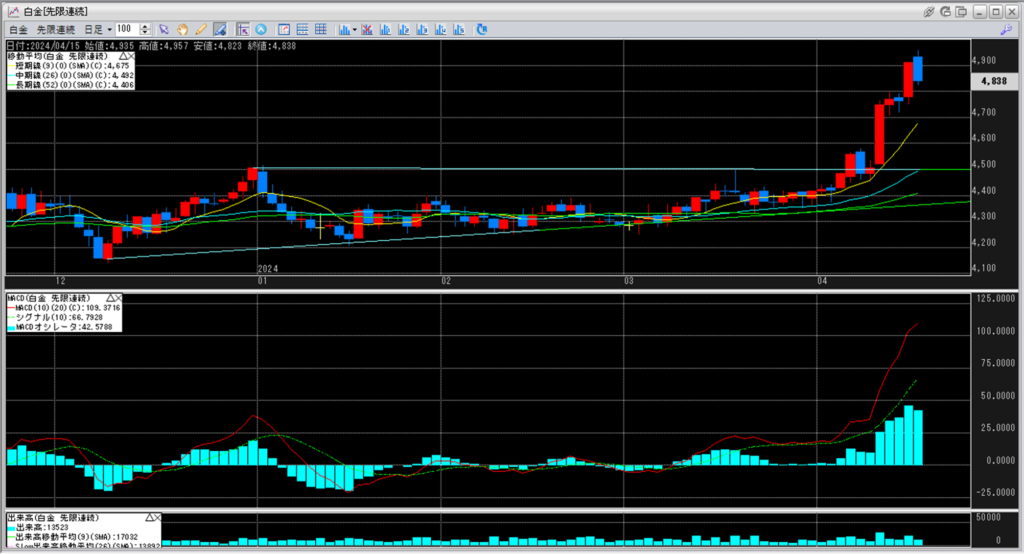
Task: Click the highlighted trendline draw tool
Action: [220, 30]
